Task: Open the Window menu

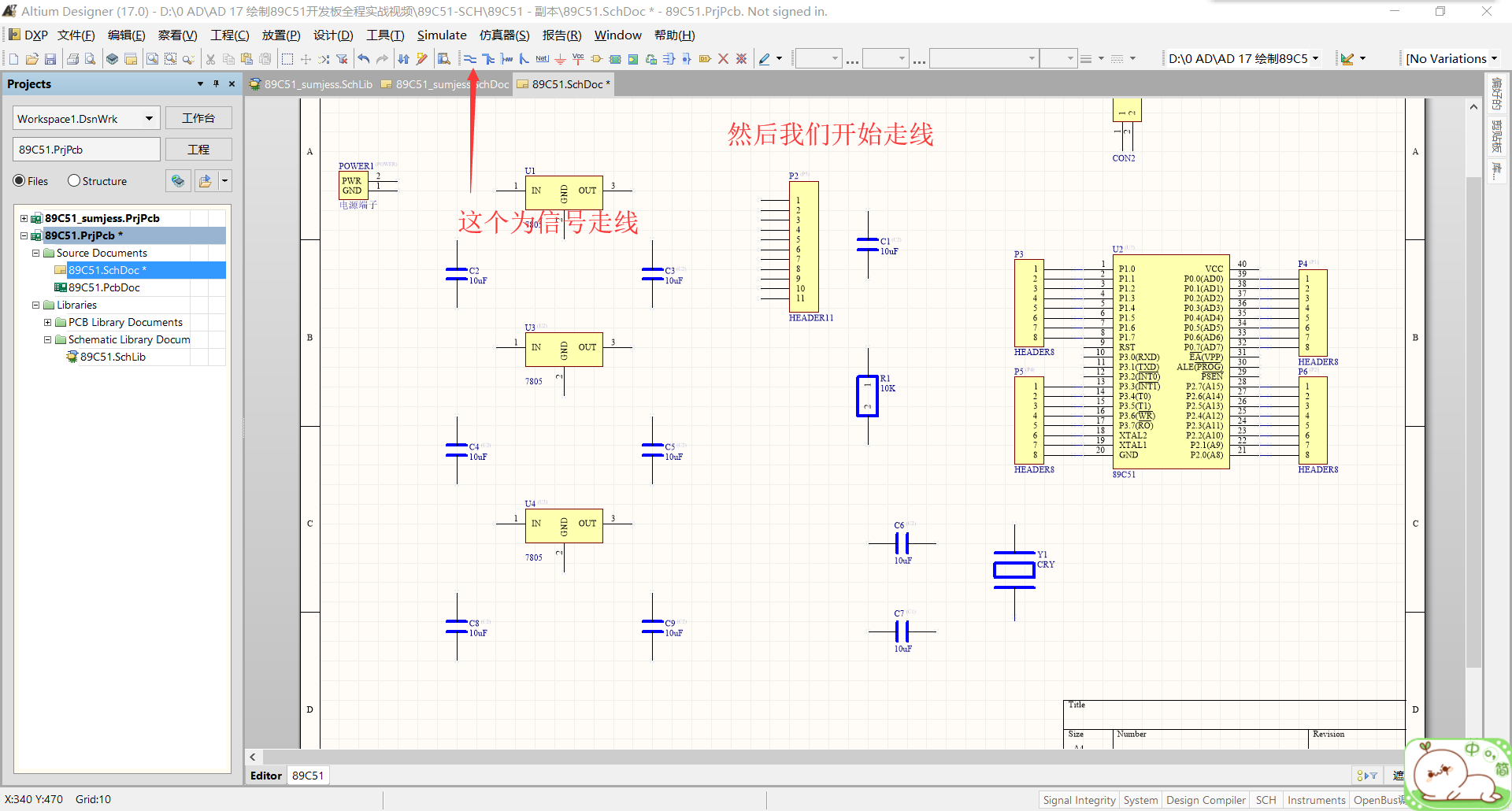Action: (618, 35)
